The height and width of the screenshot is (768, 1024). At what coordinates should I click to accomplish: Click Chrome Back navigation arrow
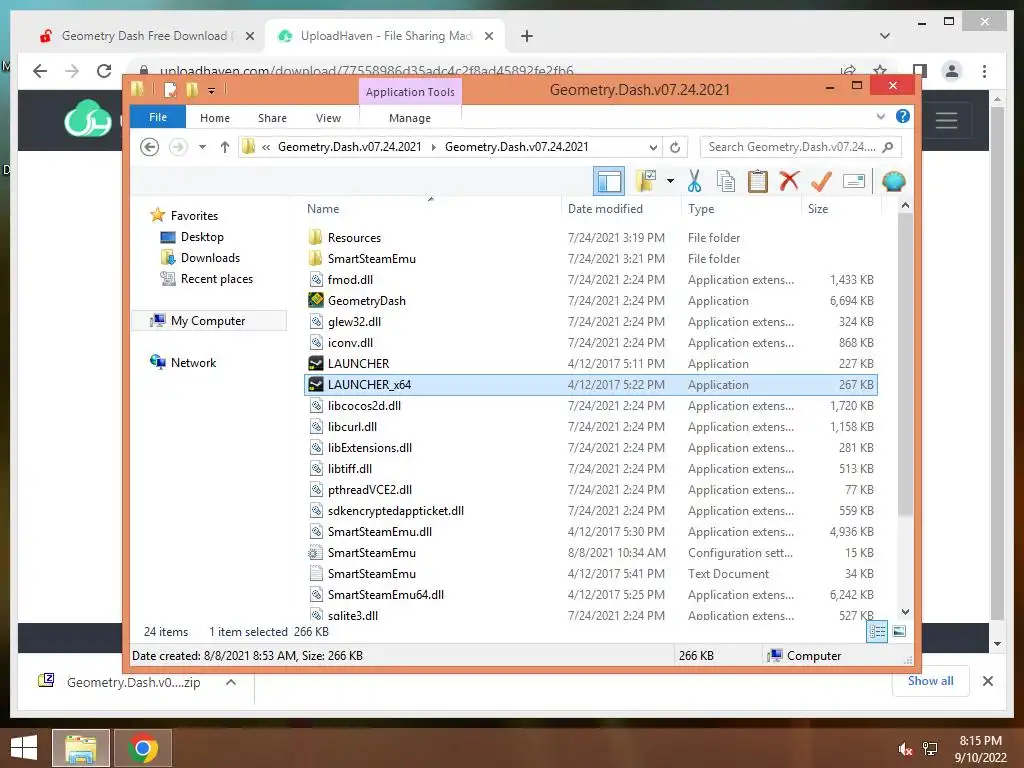pyautogui.click(x=40, y=71)
